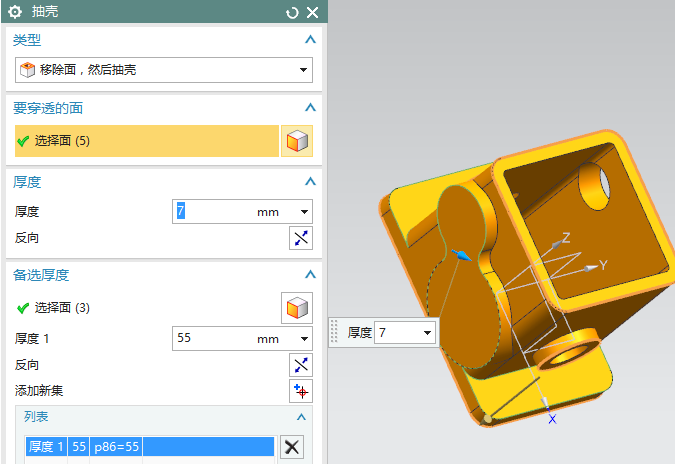Collapse the 备选厚度 section
The height and width of the screenshot is (464, 676).
click(x=310, y=275)
